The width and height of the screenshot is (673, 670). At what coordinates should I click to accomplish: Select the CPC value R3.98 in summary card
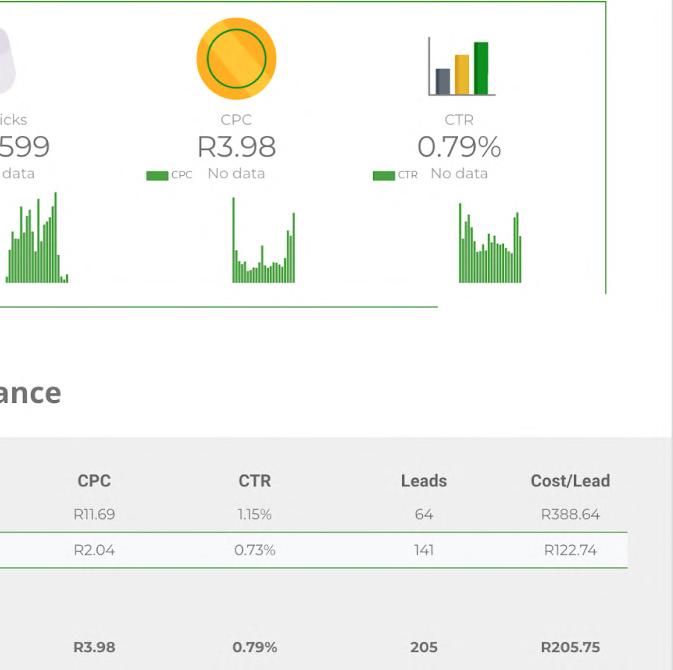pos(236,147)
